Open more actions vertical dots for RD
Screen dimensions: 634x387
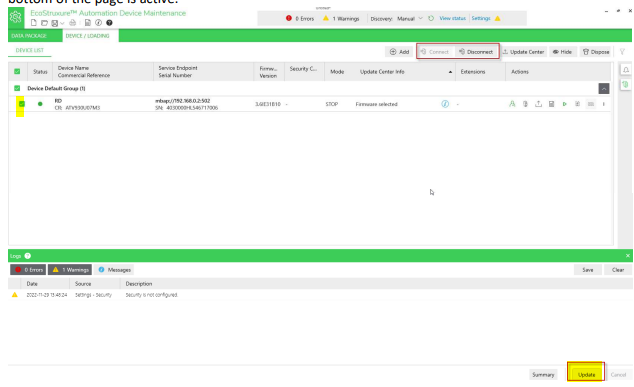[x=604, y=104]
